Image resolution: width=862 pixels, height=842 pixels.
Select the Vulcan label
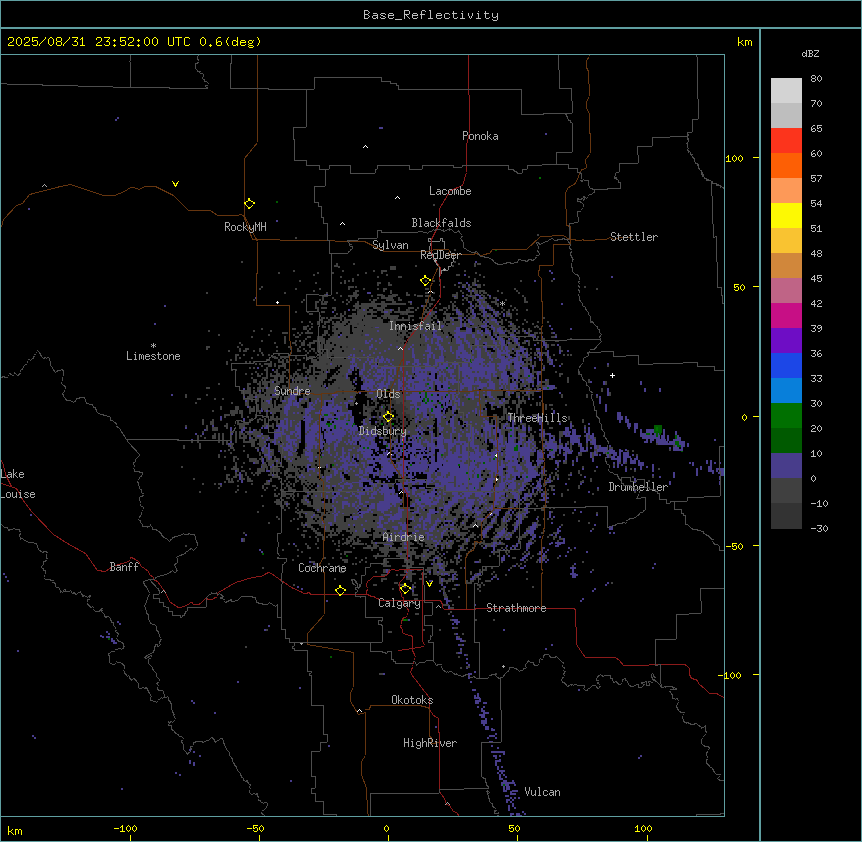coord(542,792)
